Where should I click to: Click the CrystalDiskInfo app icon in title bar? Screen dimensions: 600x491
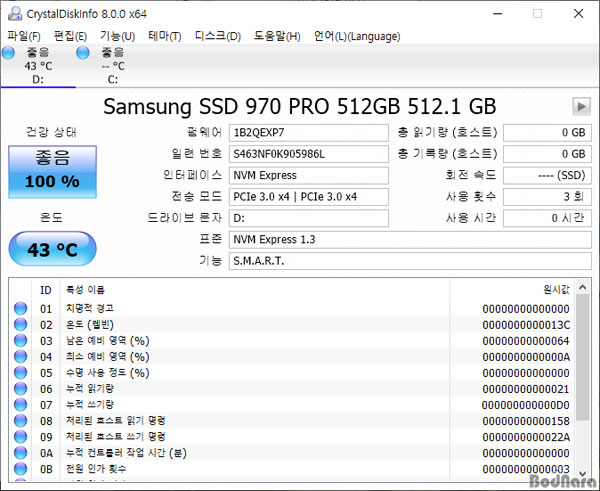tap(15, 14)
